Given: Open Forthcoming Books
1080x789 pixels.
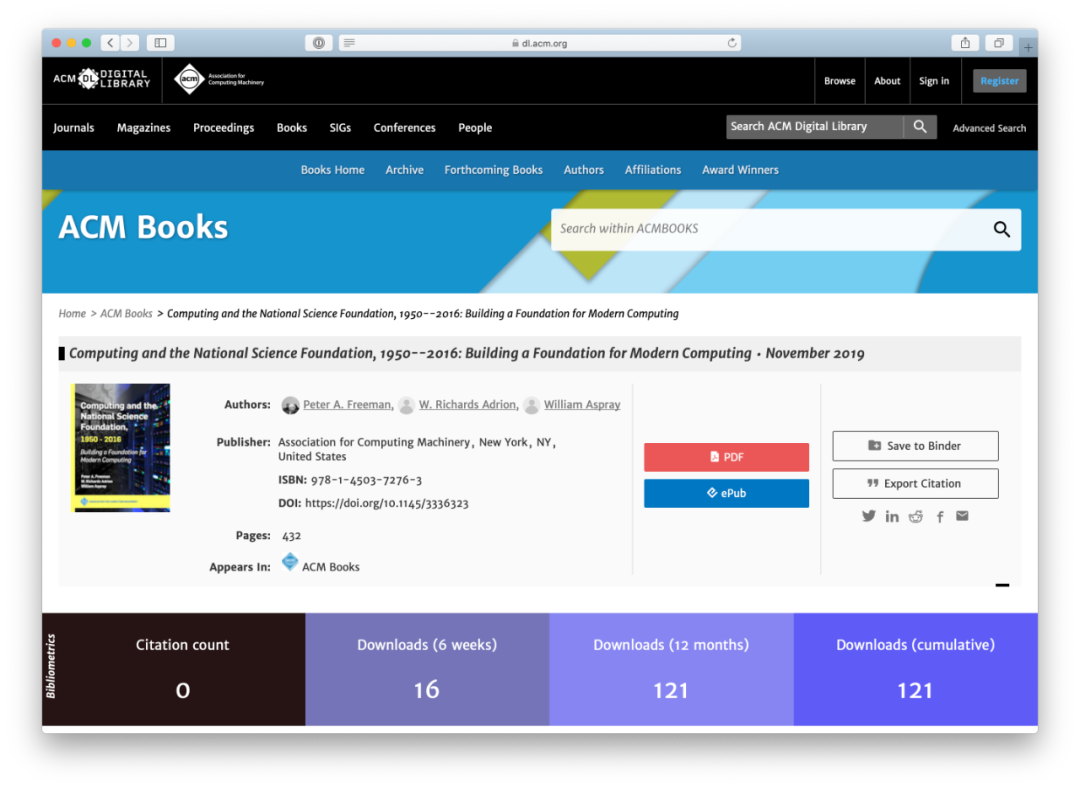Looking at the screenshot, I should [493, 170].
